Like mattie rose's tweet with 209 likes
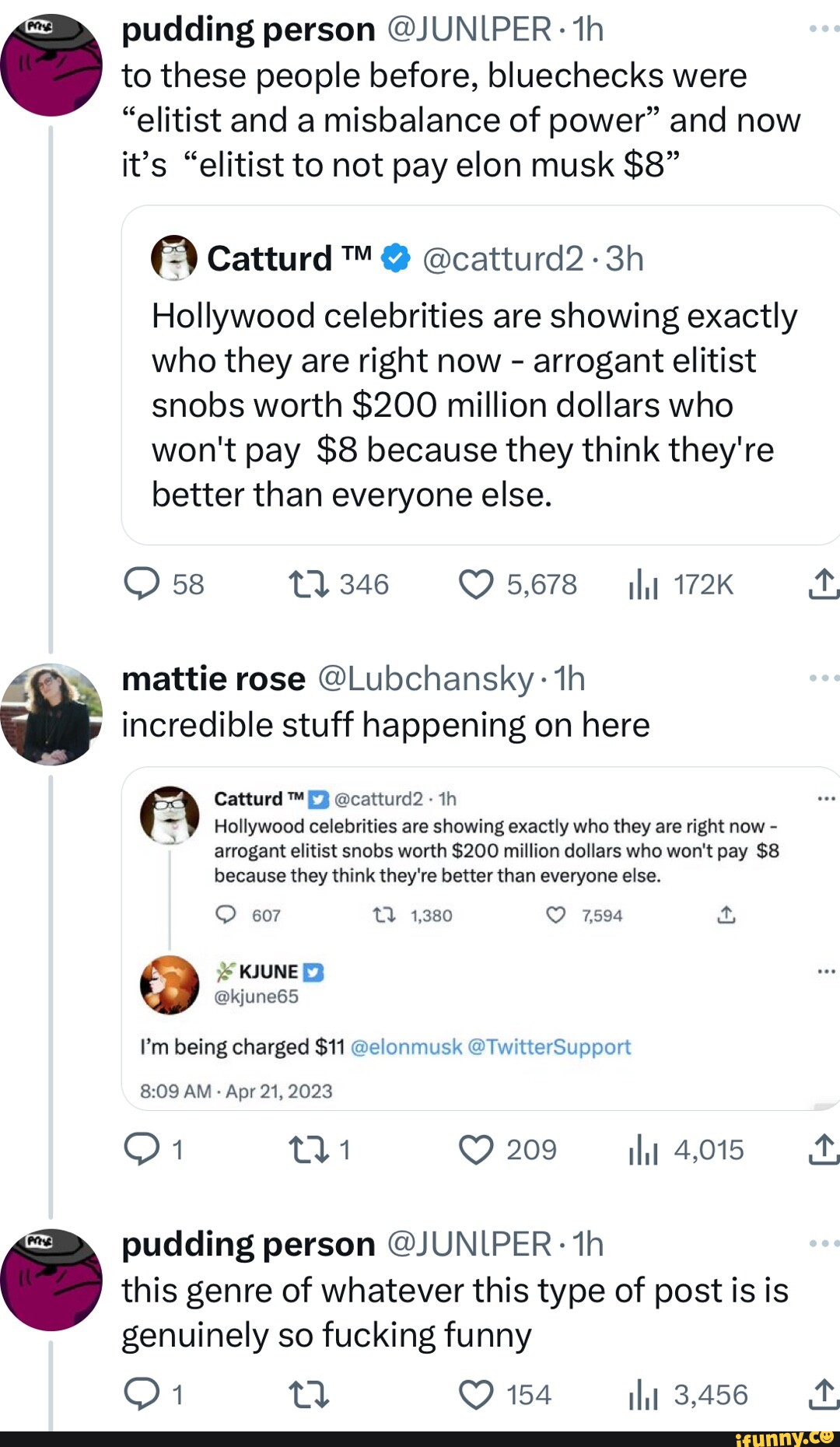Image resolution: width=840 pixels, height=1447 pixels. click(x=476, y=1149)
